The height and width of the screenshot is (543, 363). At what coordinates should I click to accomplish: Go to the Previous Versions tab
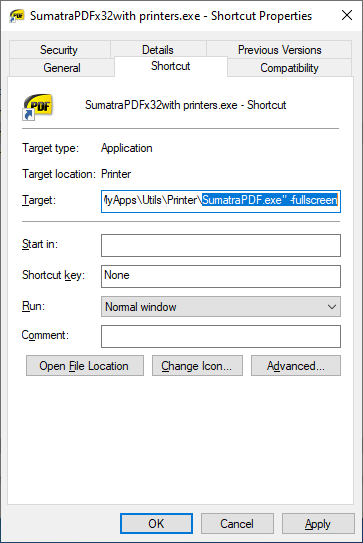(x=280, y=50)
